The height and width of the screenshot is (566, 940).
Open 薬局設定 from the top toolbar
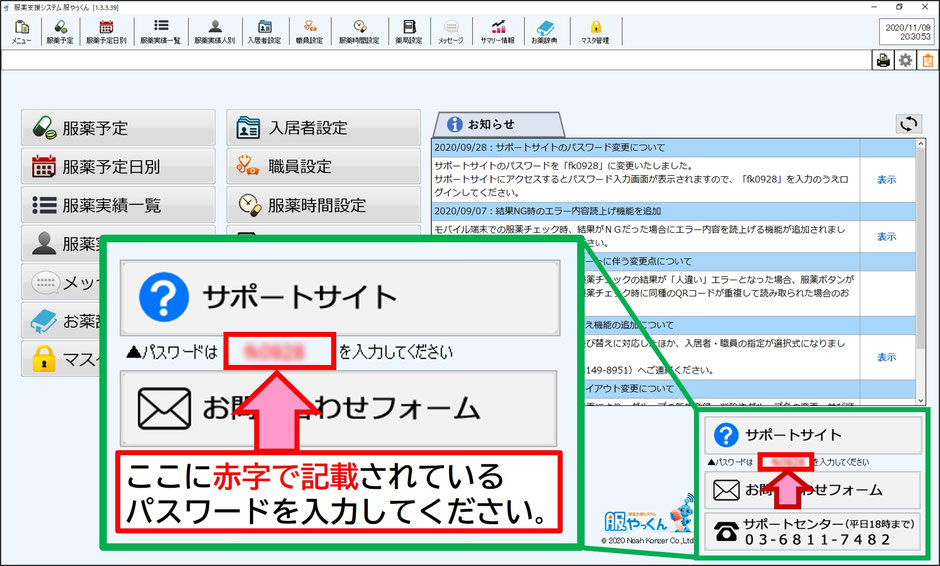coord(409,32)
